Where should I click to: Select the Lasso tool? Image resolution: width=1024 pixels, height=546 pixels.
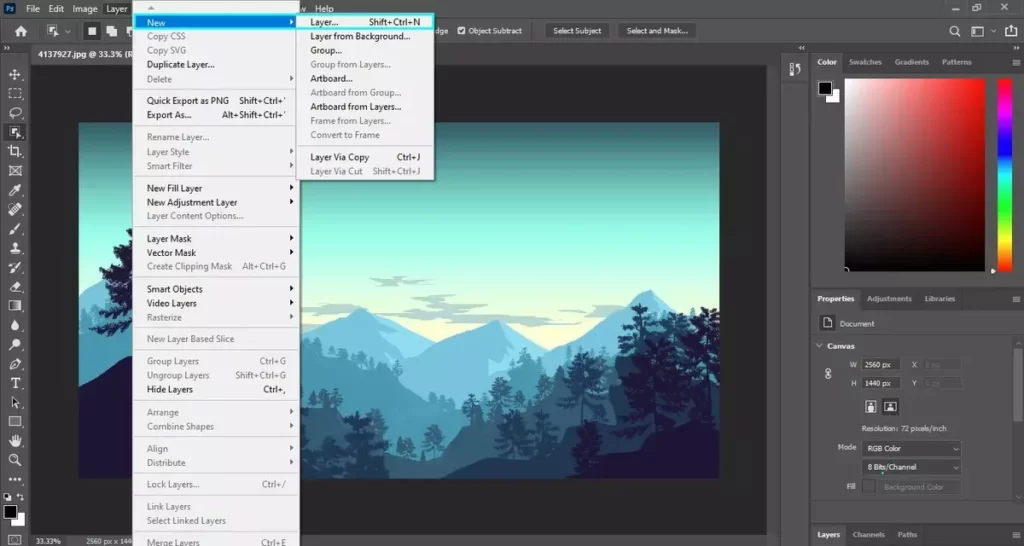pyautogui.click(x=15, y=112)
